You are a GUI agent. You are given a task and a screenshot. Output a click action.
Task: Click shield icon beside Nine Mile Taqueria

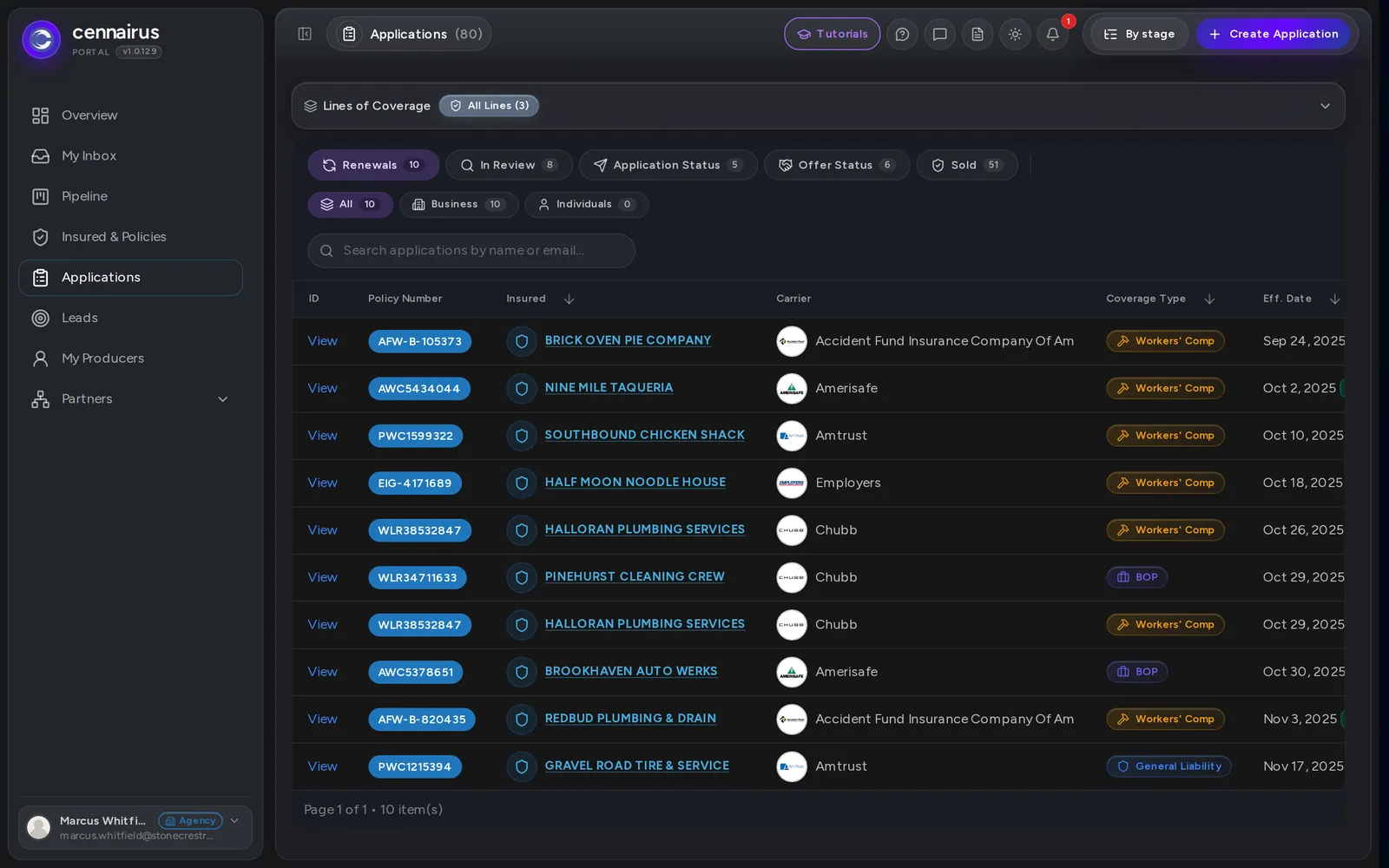point(522,388)
